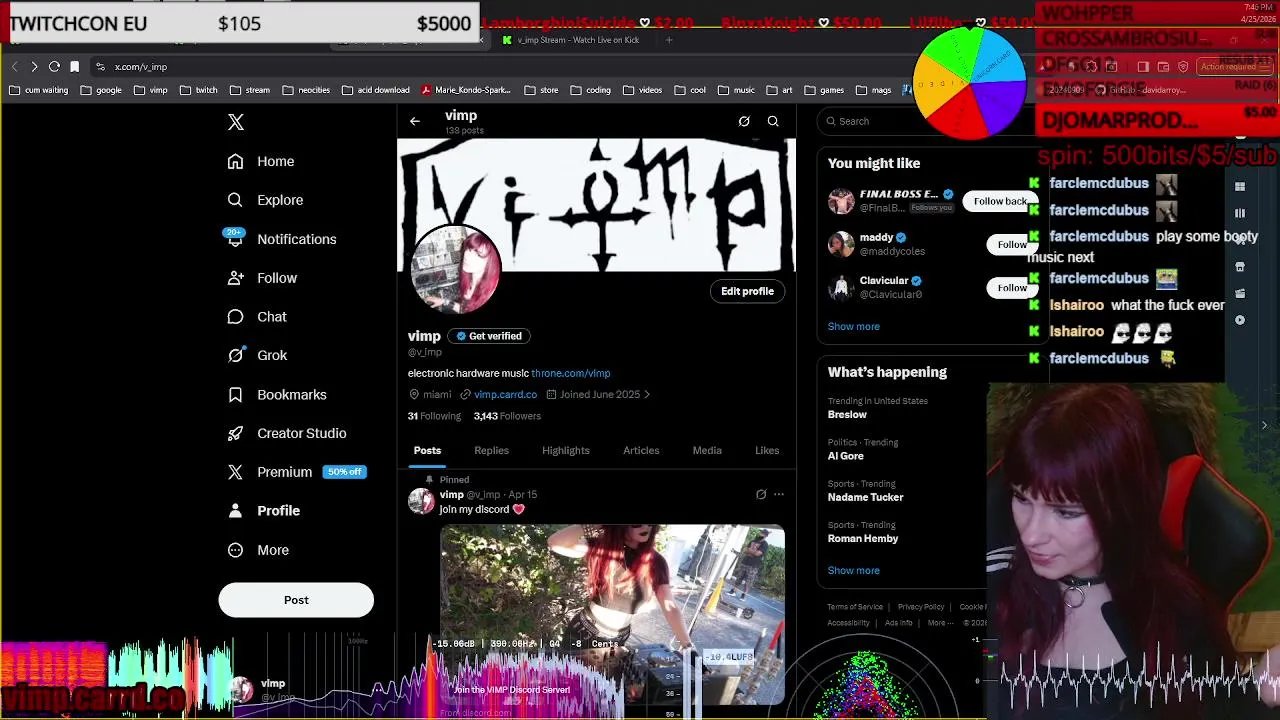Click the Grok icon on pinned post
The width and height of the screenshot is (1280, 720).
(761, 494)
